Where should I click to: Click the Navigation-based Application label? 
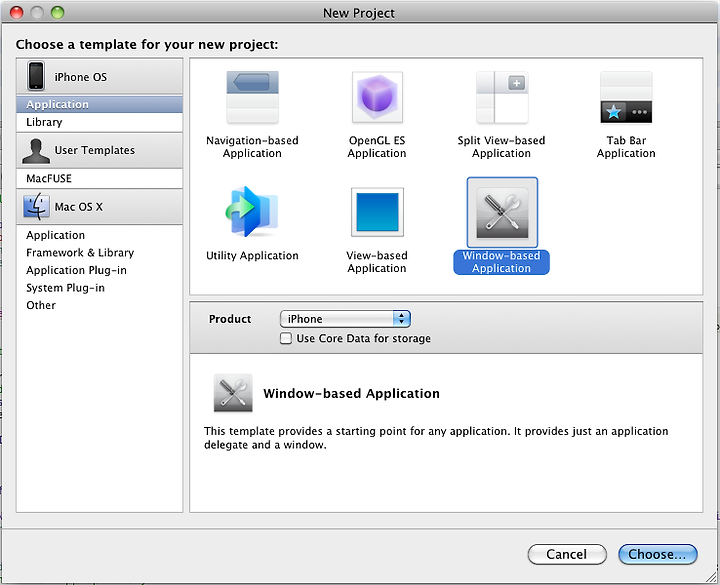point(252,147)
